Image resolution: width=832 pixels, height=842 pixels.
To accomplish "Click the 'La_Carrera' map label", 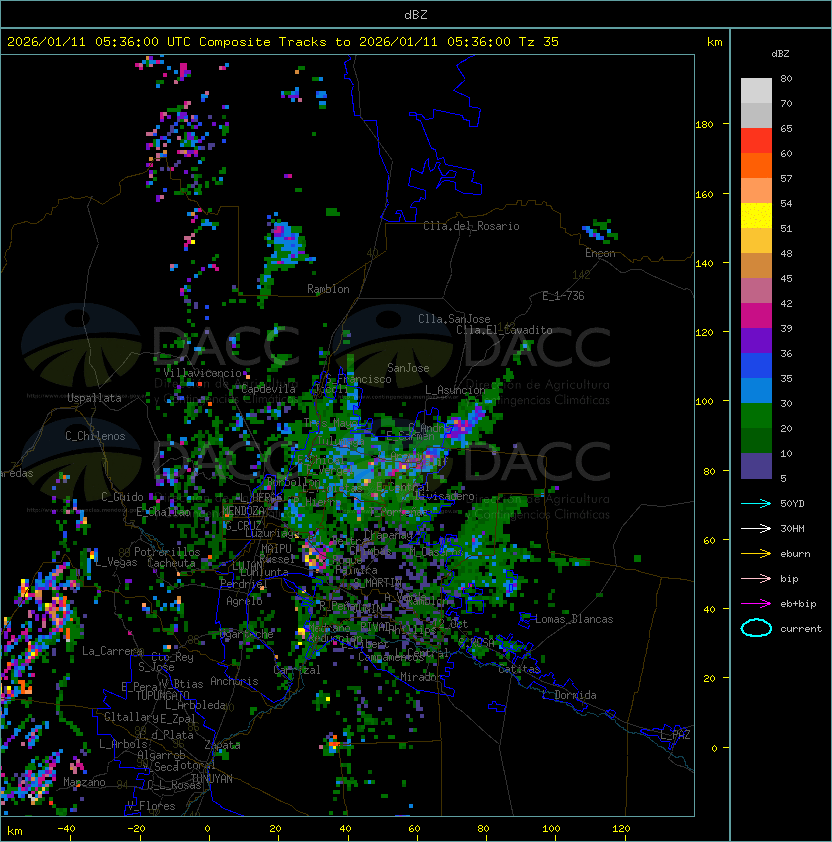I will [x=112, y=651].
